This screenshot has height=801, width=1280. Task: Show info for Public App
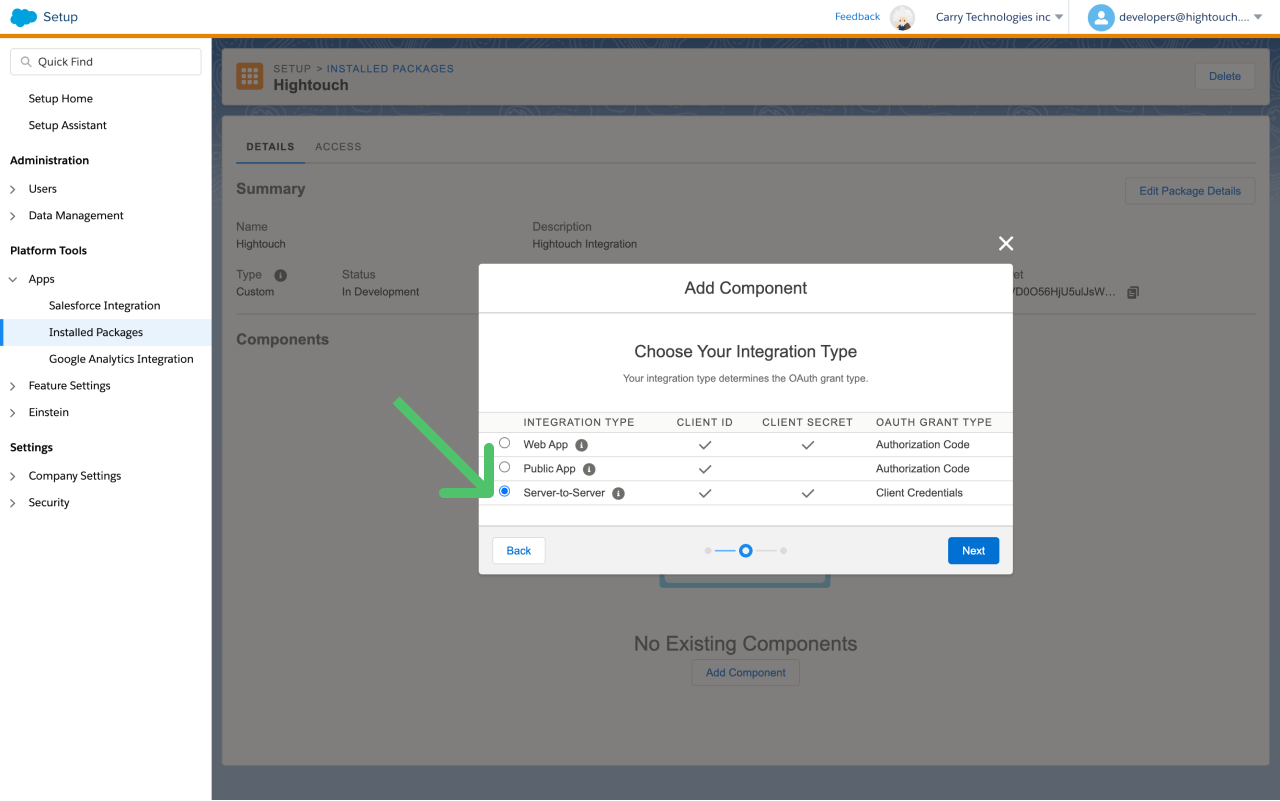point(589,469)
